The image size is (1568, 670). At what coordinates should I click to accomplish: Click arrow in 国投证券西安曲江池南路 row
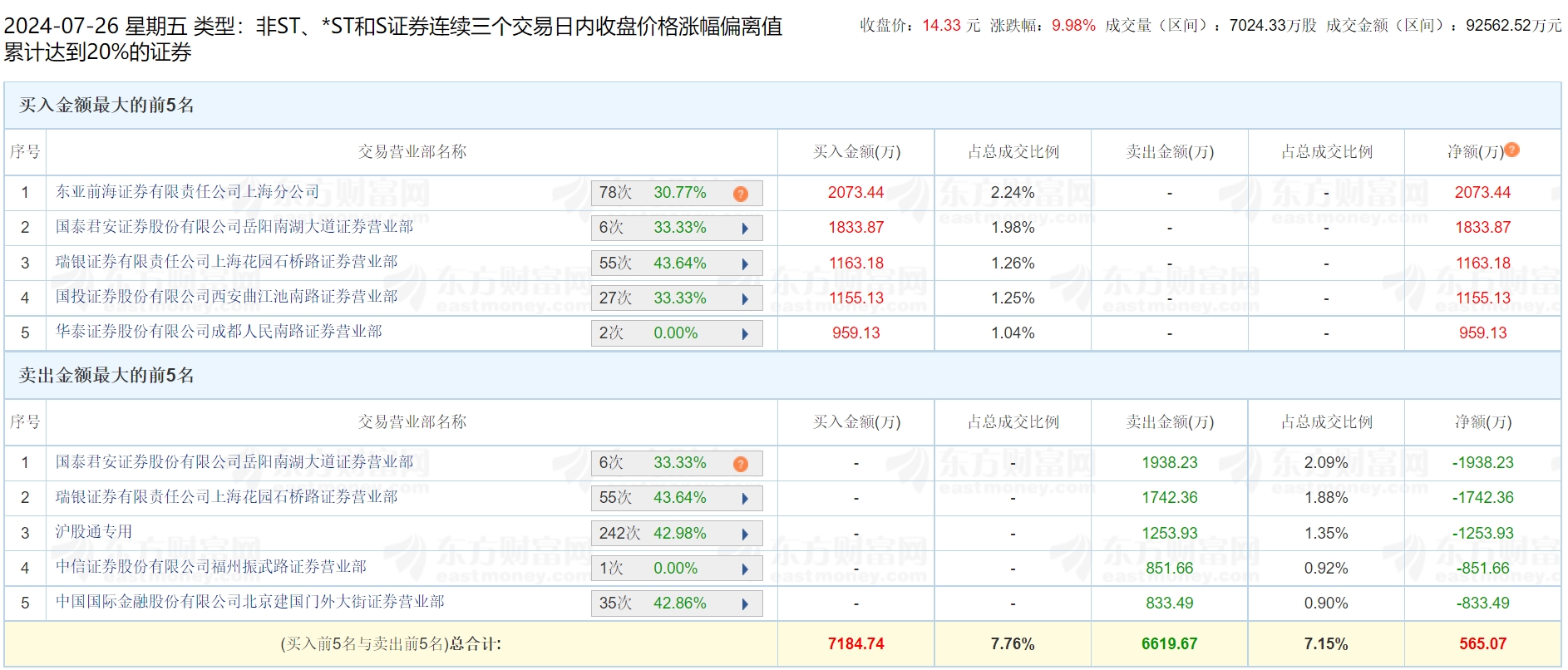[x=745, y=299]
